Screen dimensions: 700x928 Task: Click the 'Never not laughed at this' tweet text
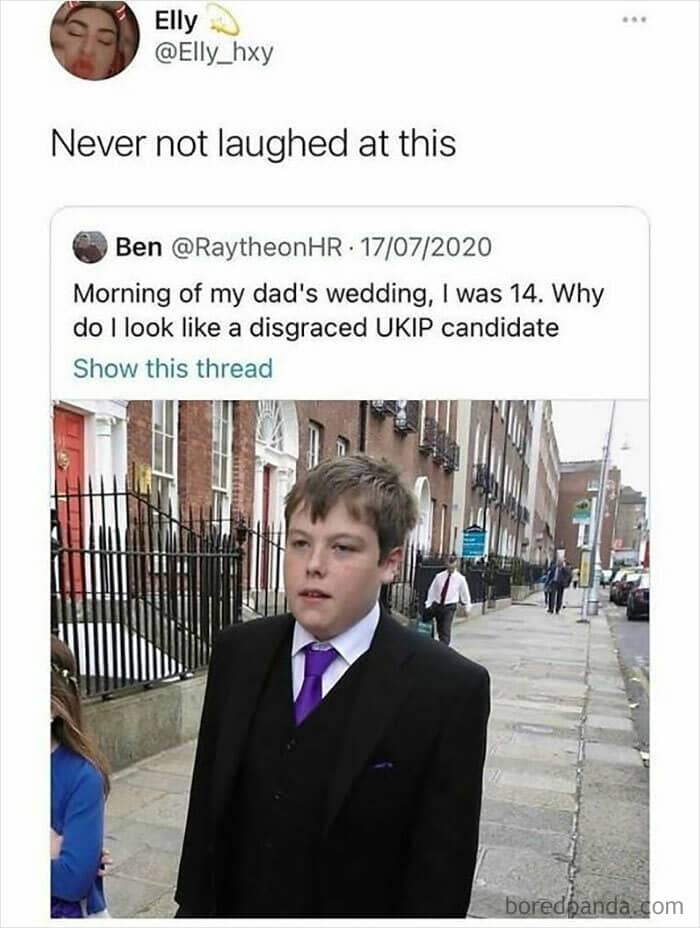[x=253, y=144]
